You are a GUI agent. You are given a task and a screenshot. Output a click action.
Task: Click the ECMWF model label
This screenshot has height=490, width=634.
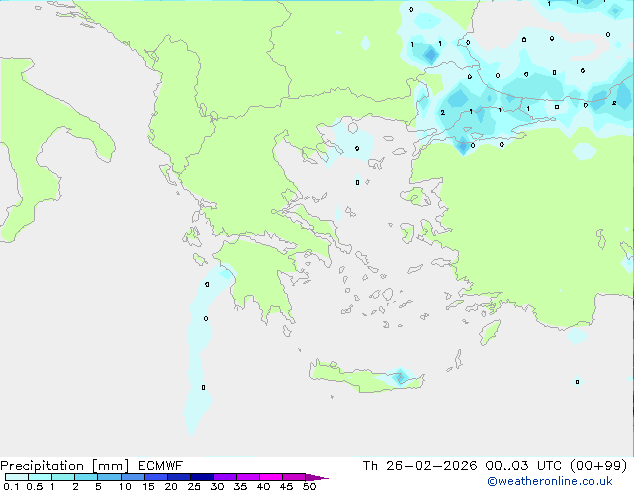pos(161,466)
